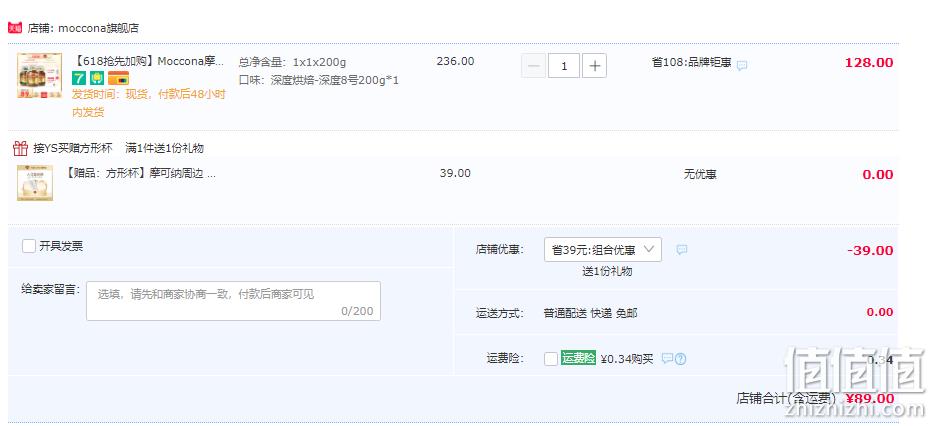
Task: Click the 发货时间 shipping time notice text
Action: pos(149,103)
